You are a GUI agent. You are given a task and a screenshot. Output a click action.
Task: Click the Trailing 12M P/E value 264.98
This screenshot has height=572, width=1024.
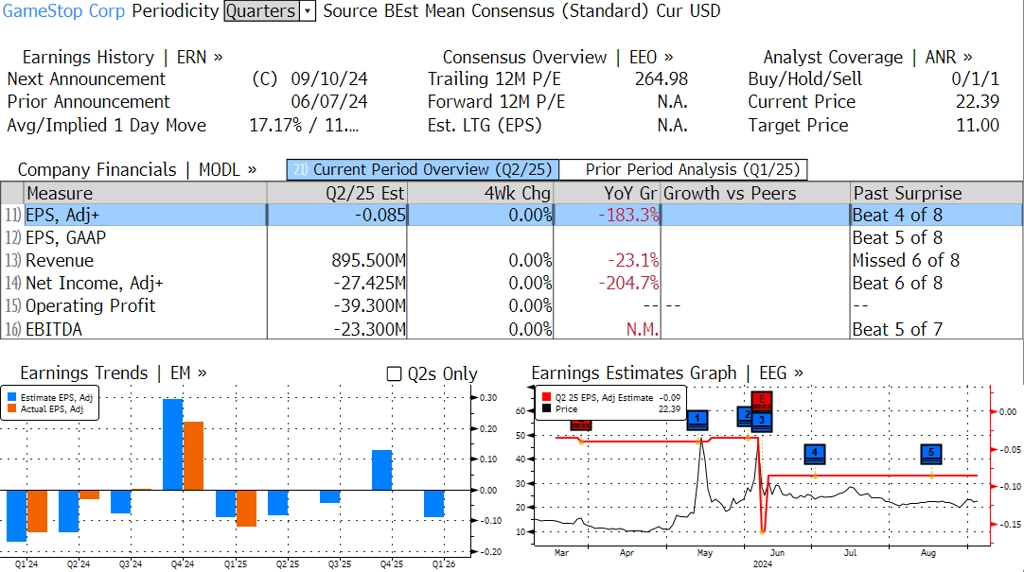pyautogui.click(x=661, y=79)
